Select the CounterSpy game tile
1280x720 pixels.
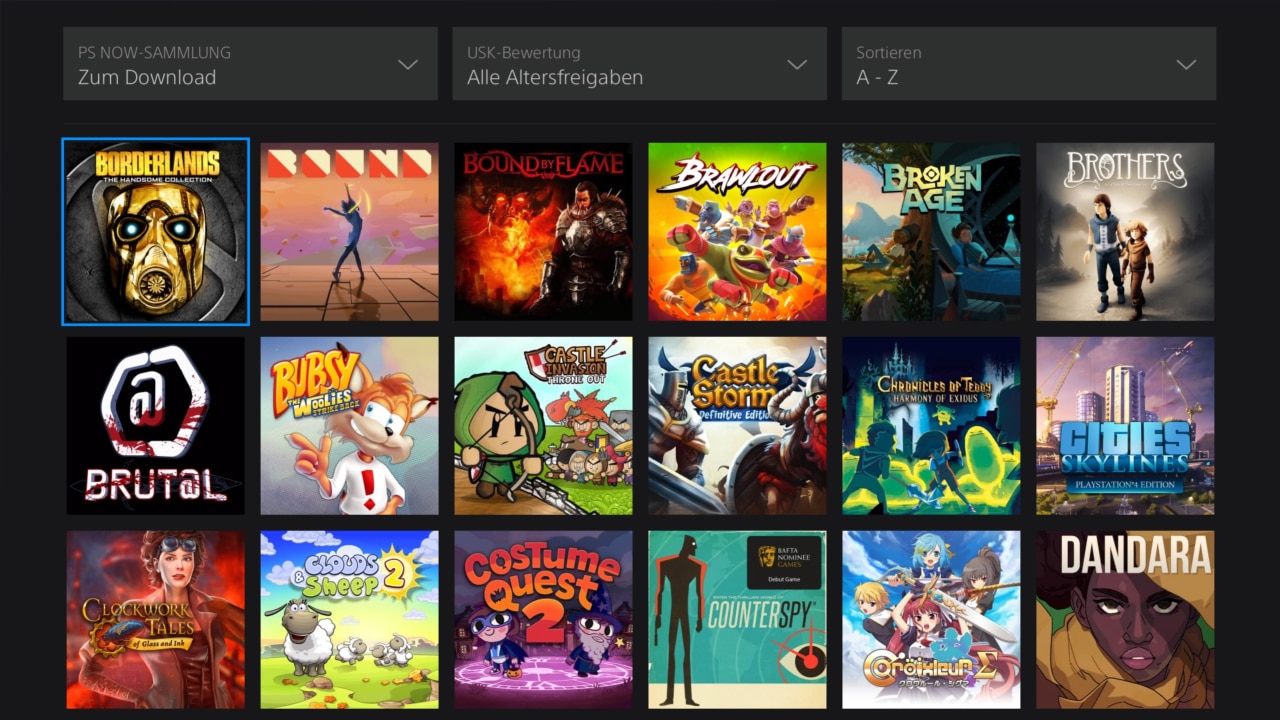[x=737, y=620]
